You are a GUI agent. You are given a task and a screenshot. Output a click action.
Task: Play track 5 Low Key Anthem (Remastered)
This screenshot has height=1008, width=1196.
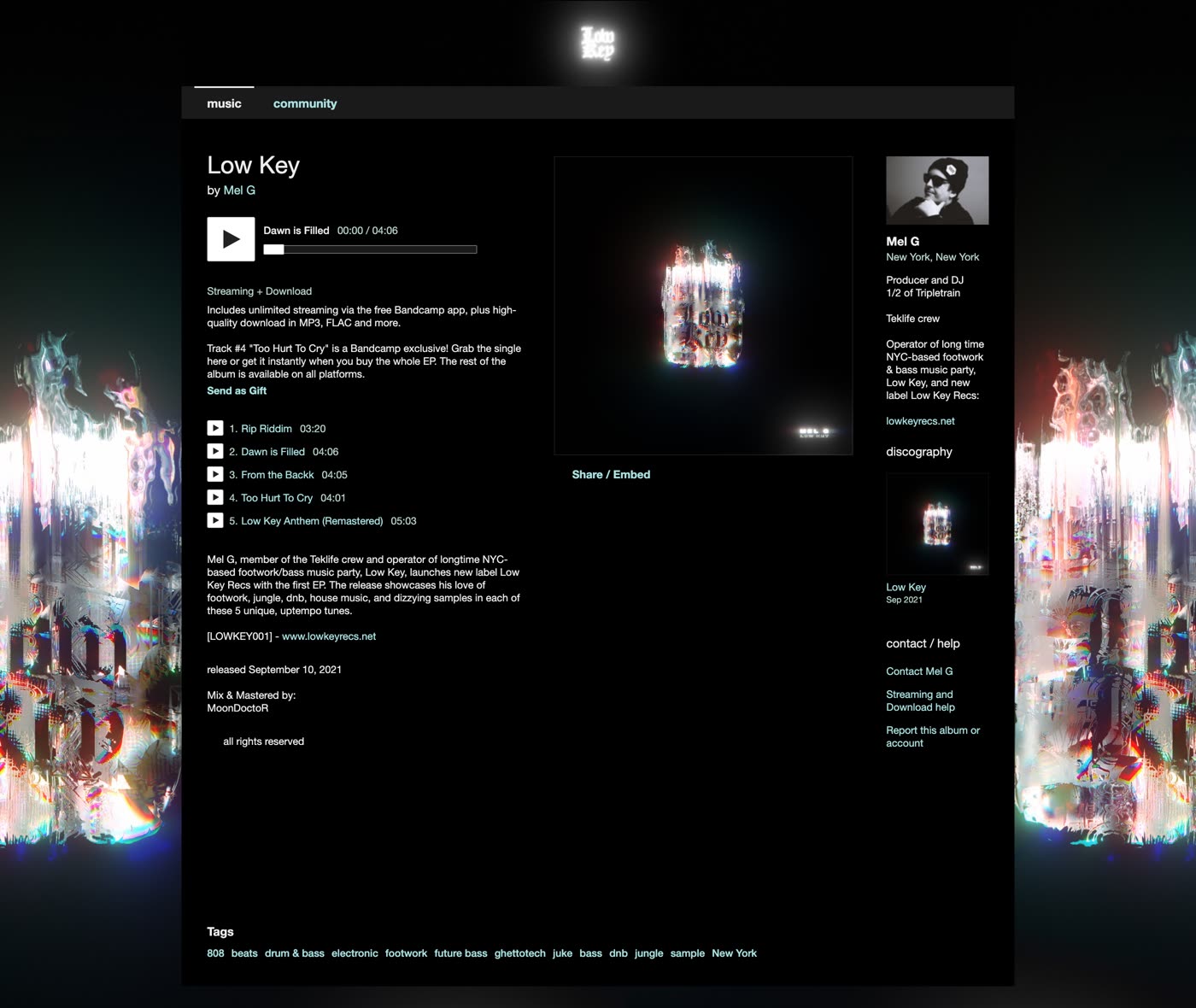click(x=215, y=520)
